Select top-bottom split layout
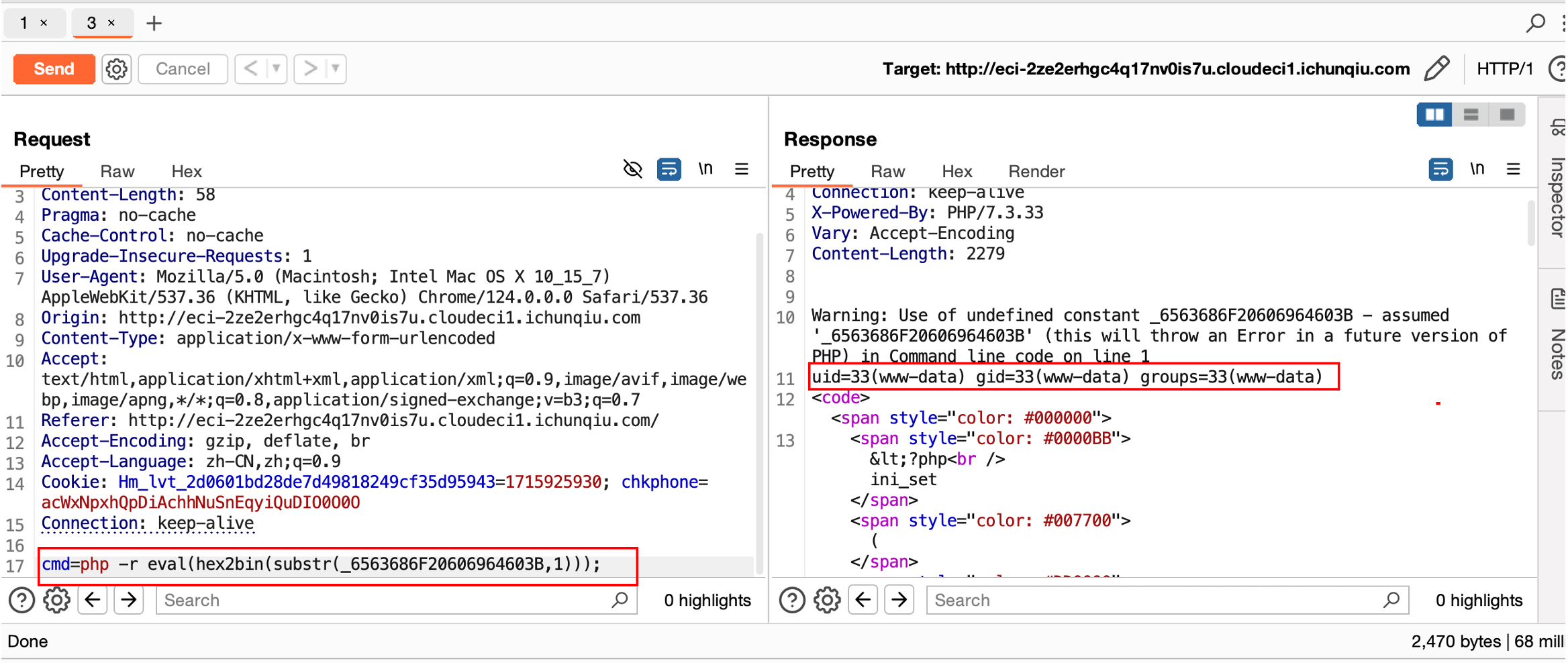Image resolution: width=1568 pixels, height=663 pixels. click(1471, 115)
